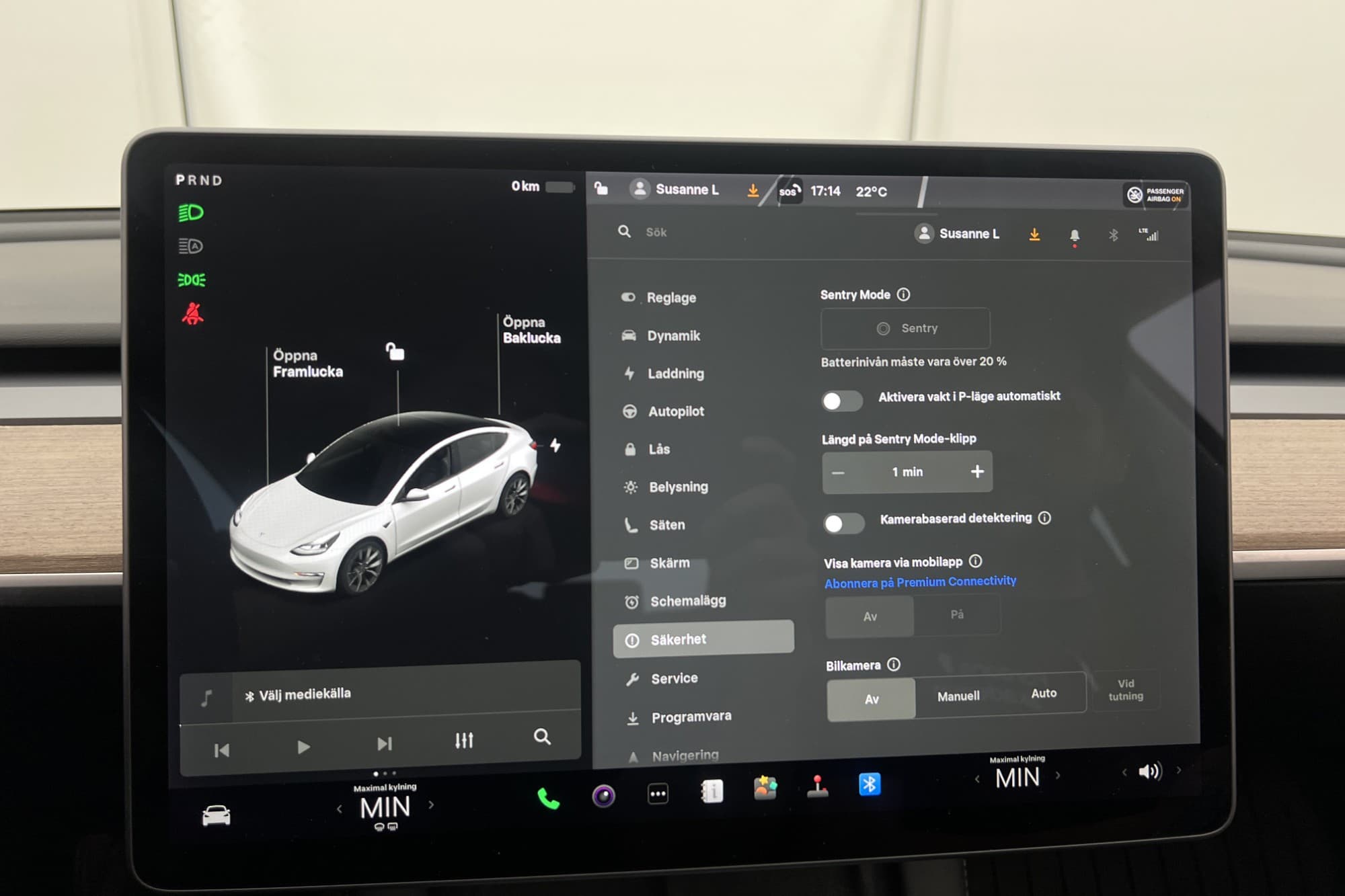The width and height of the screenshot is (1345, 896).
Task: Lower passenger temperature with left chevron
Action: tap(976, 778)
